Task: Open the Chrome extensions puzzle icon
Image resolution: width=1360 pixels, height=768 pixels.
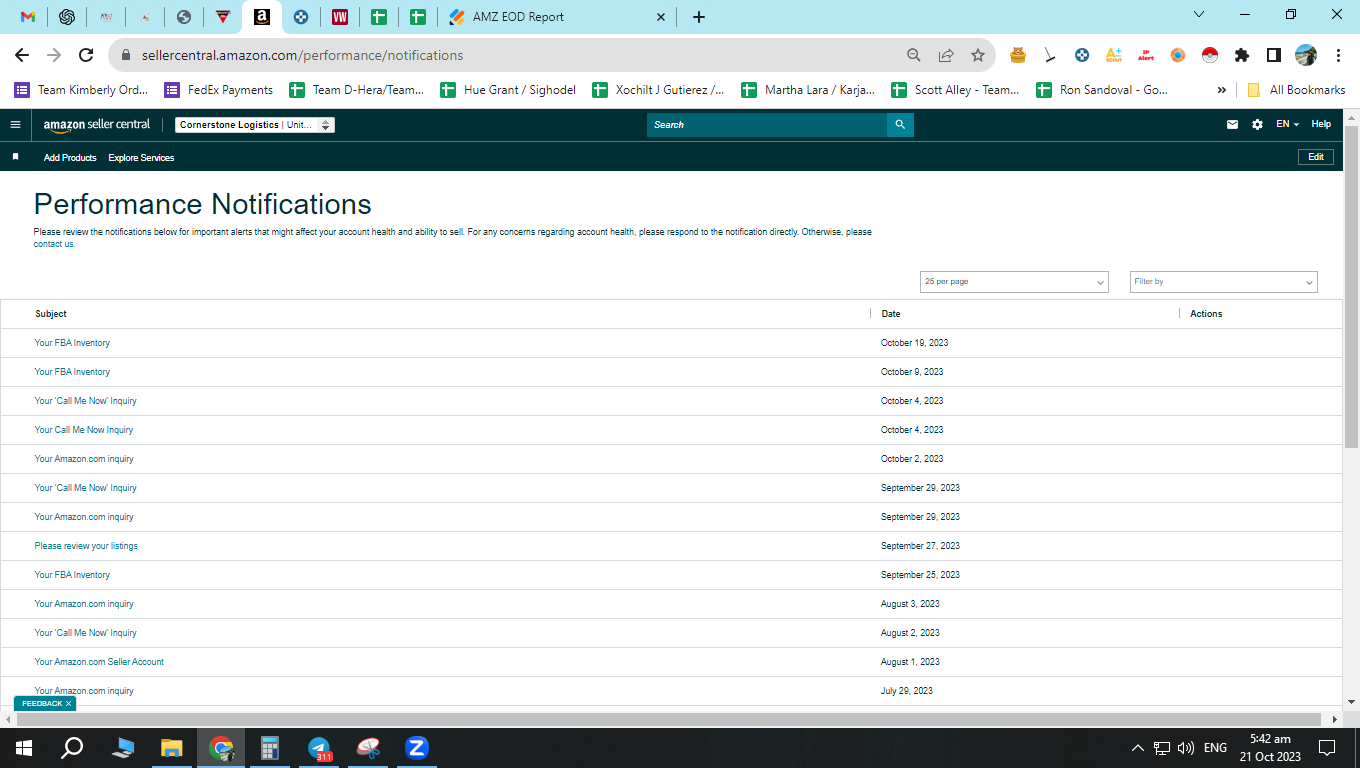Action: 1242,55
